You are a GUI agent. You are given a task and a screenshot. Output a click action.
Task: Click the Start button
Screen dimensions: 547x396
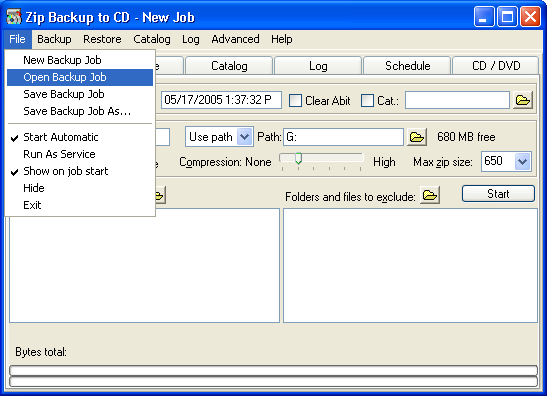coord(498,194)
